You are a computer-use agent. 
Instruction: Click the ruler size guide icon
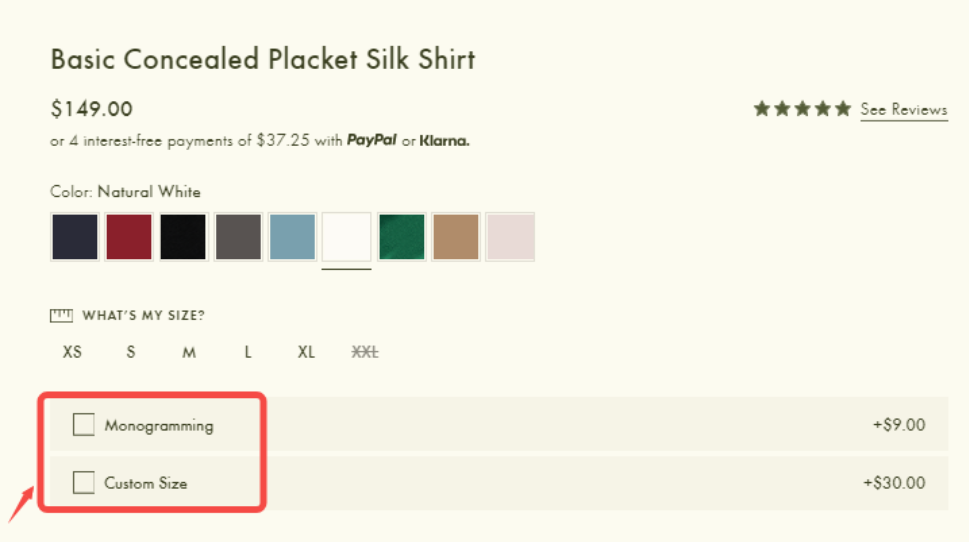(x=61, y=316)
